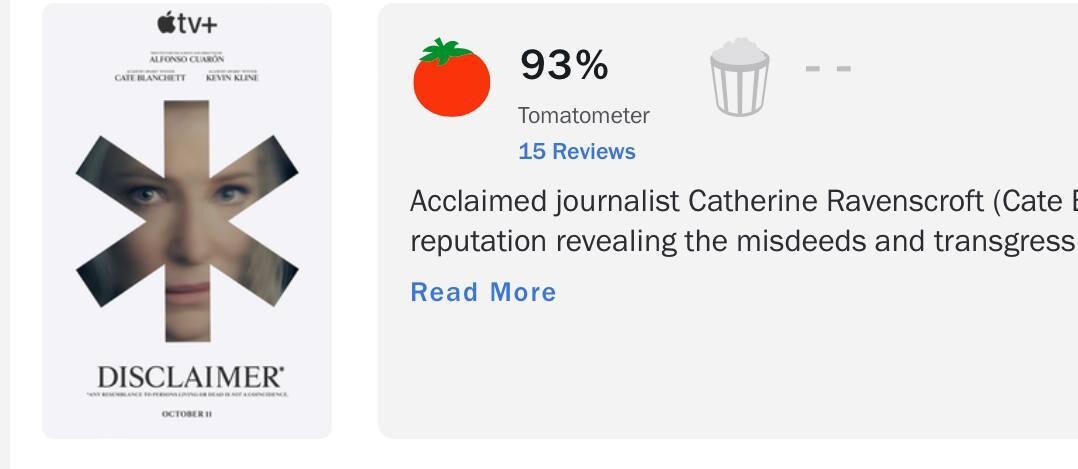The image size is (1078, 469).
Task: Click the empty audience score dashes
Action: pyautogui.click(x=828, y=68)
